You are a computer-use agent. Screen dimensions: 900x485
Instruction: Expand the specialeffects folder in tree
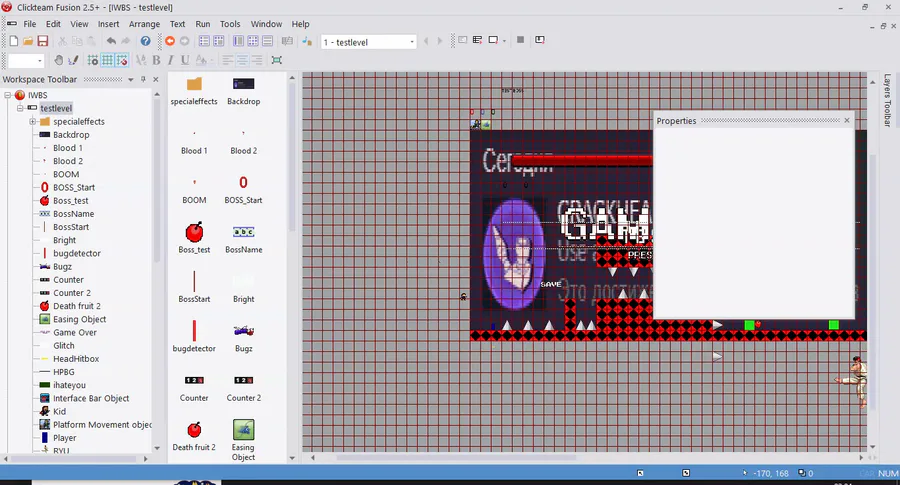coord(33,122)
